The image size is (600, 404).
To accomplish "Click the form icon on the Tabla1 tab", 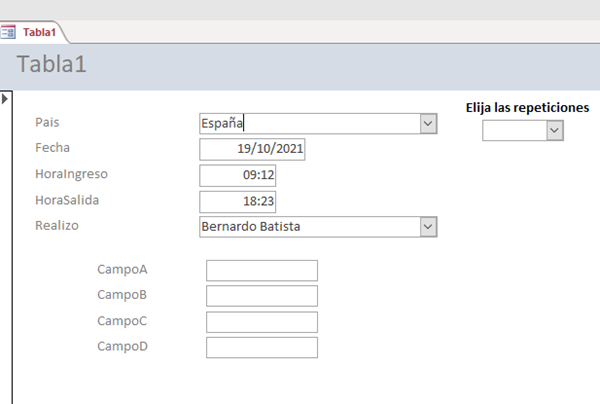I will [9, 32].
